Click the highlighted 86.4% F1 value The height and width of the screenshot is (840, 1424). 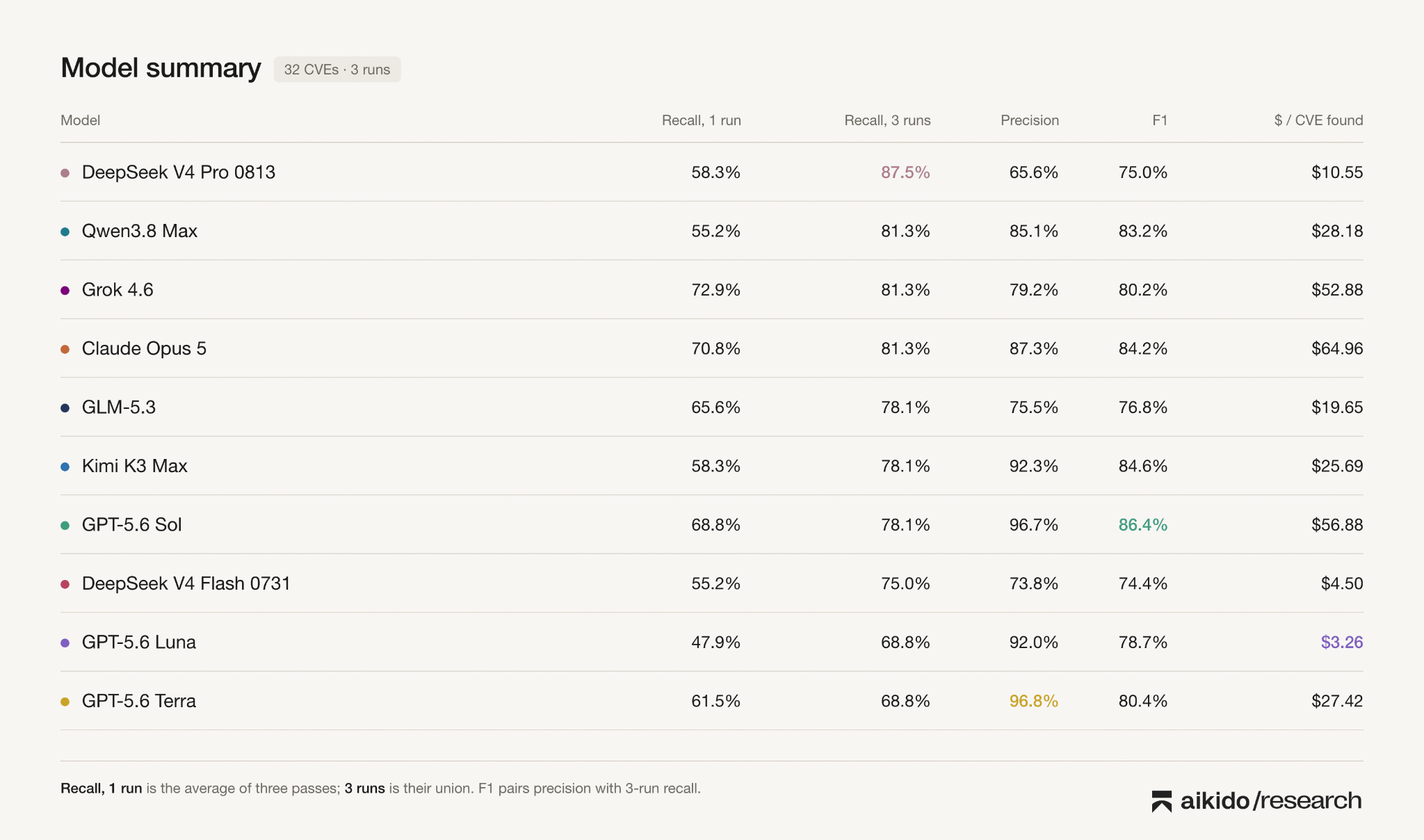(1143, 525)
